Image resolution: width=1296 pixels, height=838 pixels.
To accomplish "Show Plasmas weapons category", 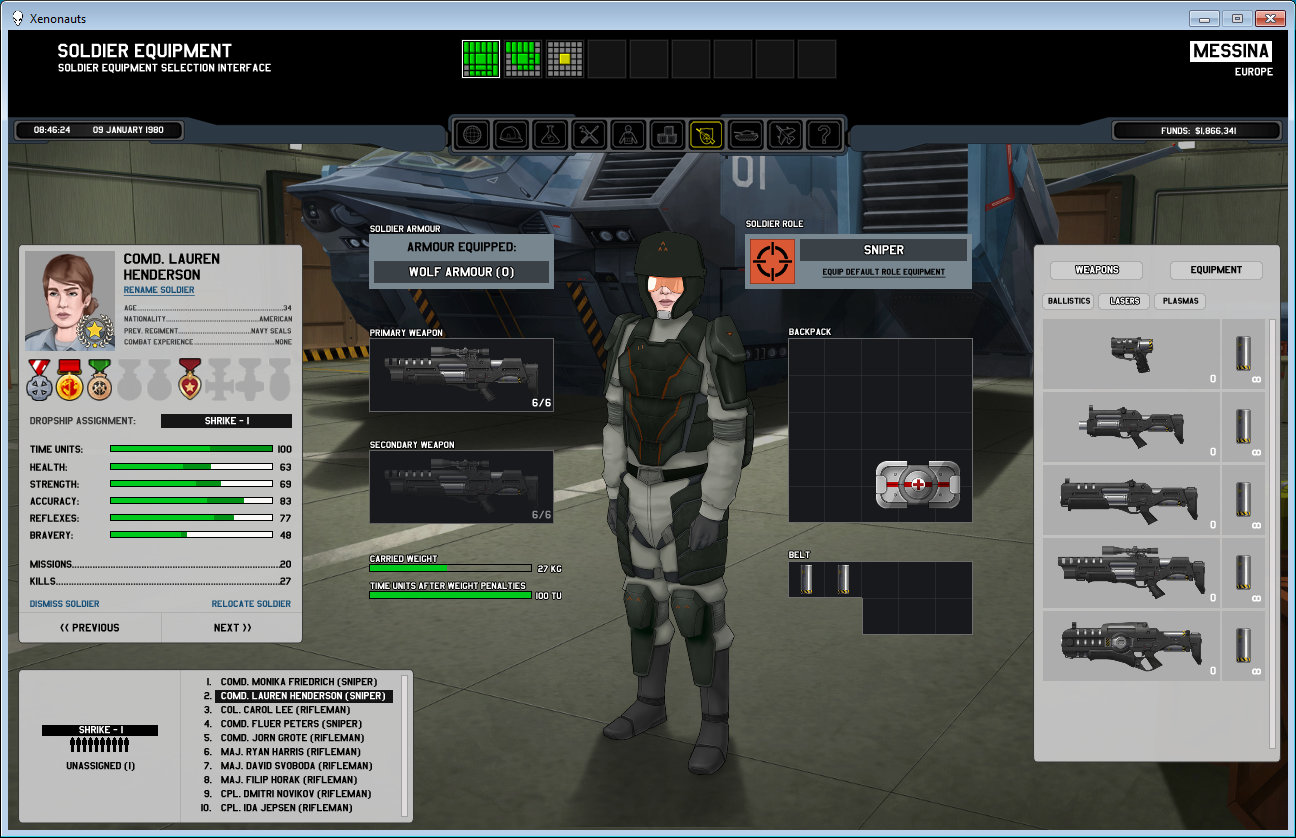I will click(x=1180, y=301).
